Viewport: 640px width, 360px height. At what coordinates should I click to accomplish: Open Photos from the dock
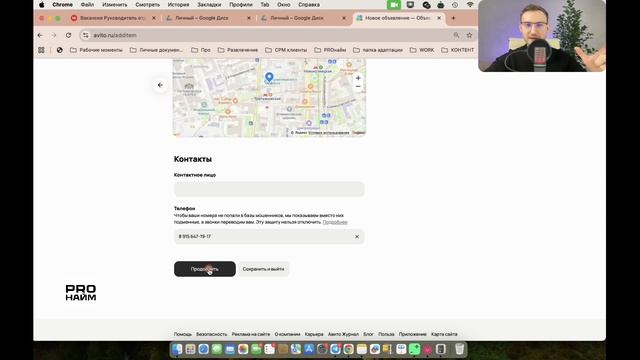click(243, 349)
